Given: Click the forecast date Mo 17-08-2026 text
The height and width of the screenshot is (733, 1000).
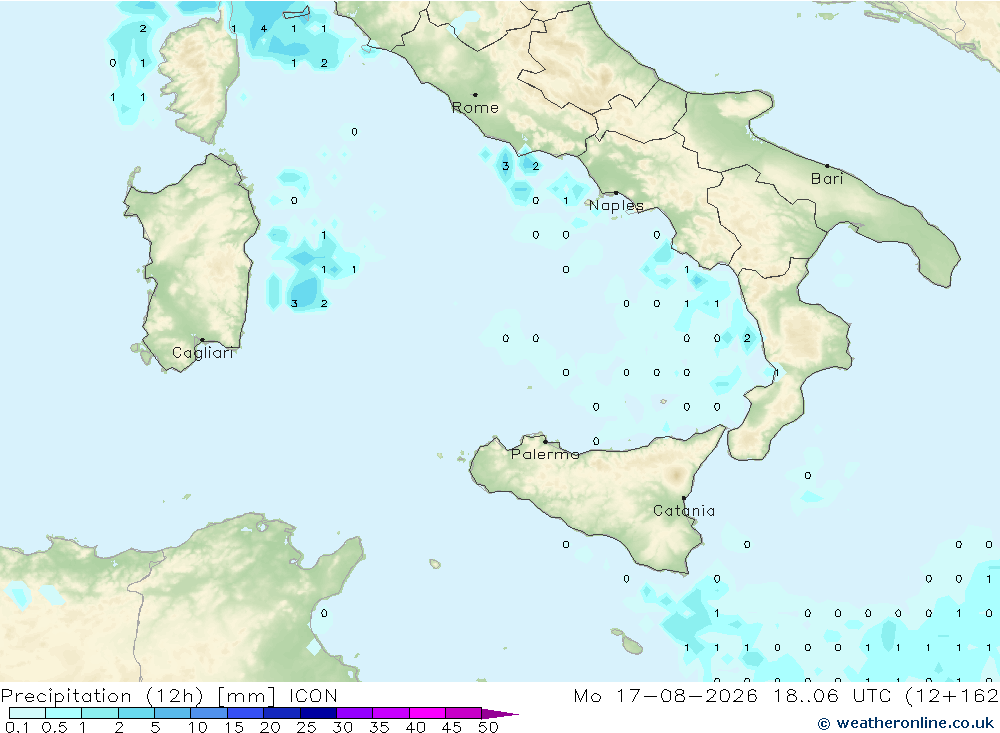Looking at the screenshot, I should coord(666,695).
